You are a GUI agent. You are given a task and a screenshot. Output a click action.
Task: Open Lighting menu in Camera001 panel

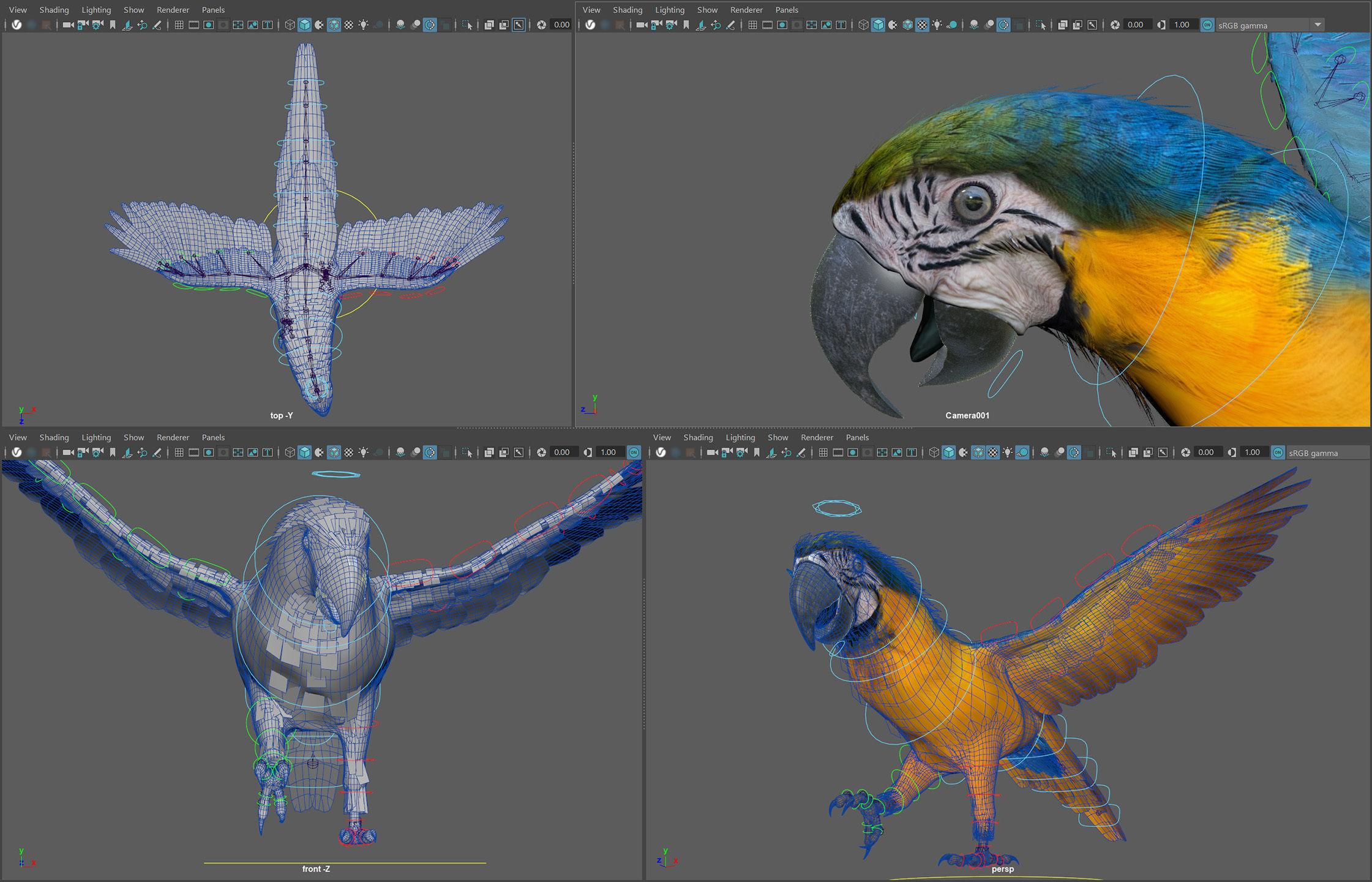coord(670,10)
